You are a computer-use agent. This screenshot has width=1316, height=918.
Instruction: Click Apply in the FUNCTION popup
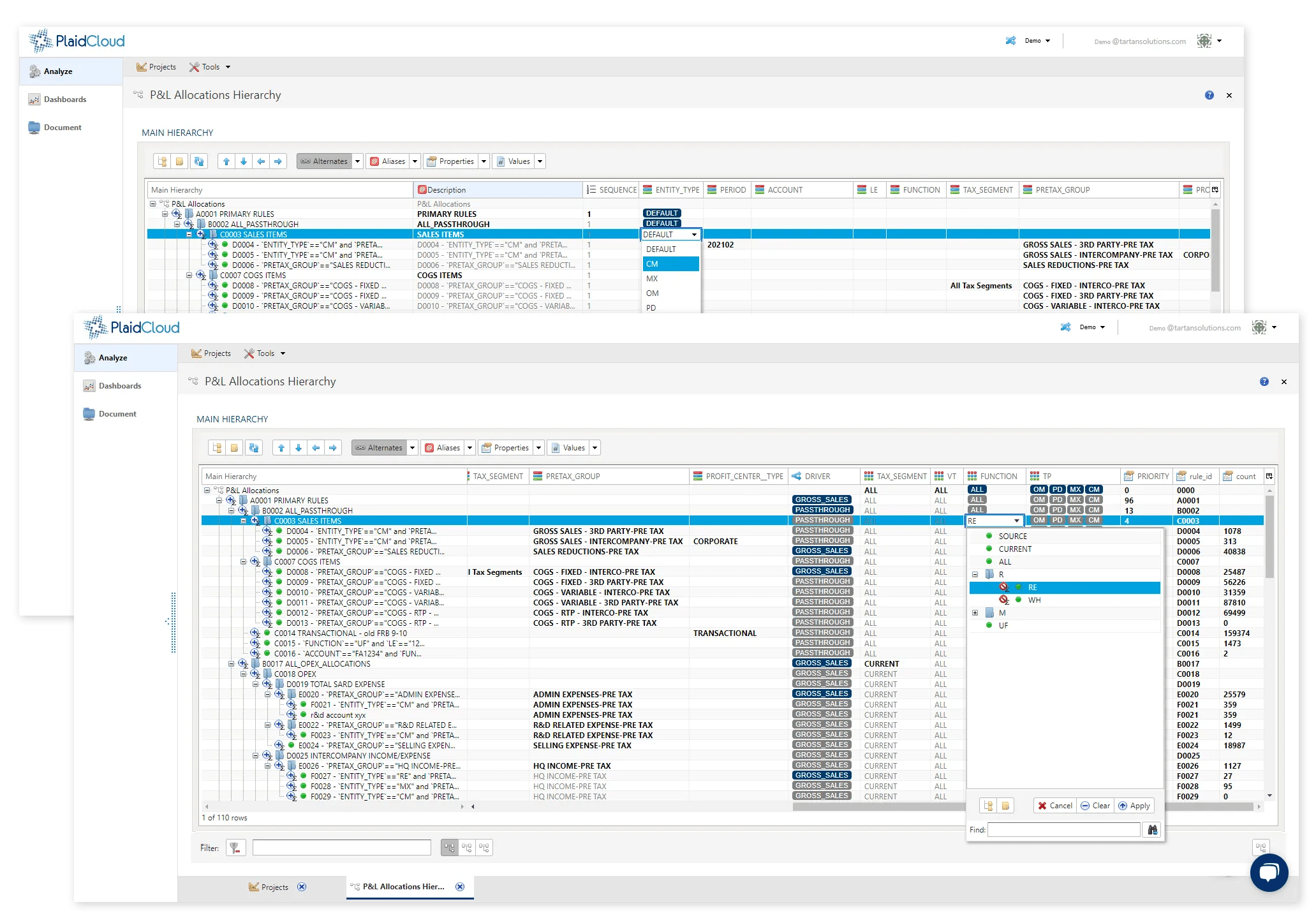(x=1134, y=806)
